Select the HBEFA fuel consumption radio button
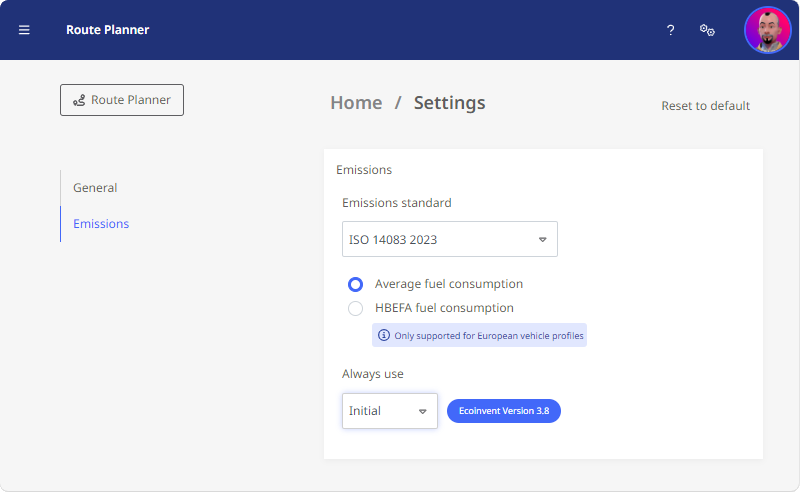The width and height of the screenshot is (800, 492). click(356, 308)
